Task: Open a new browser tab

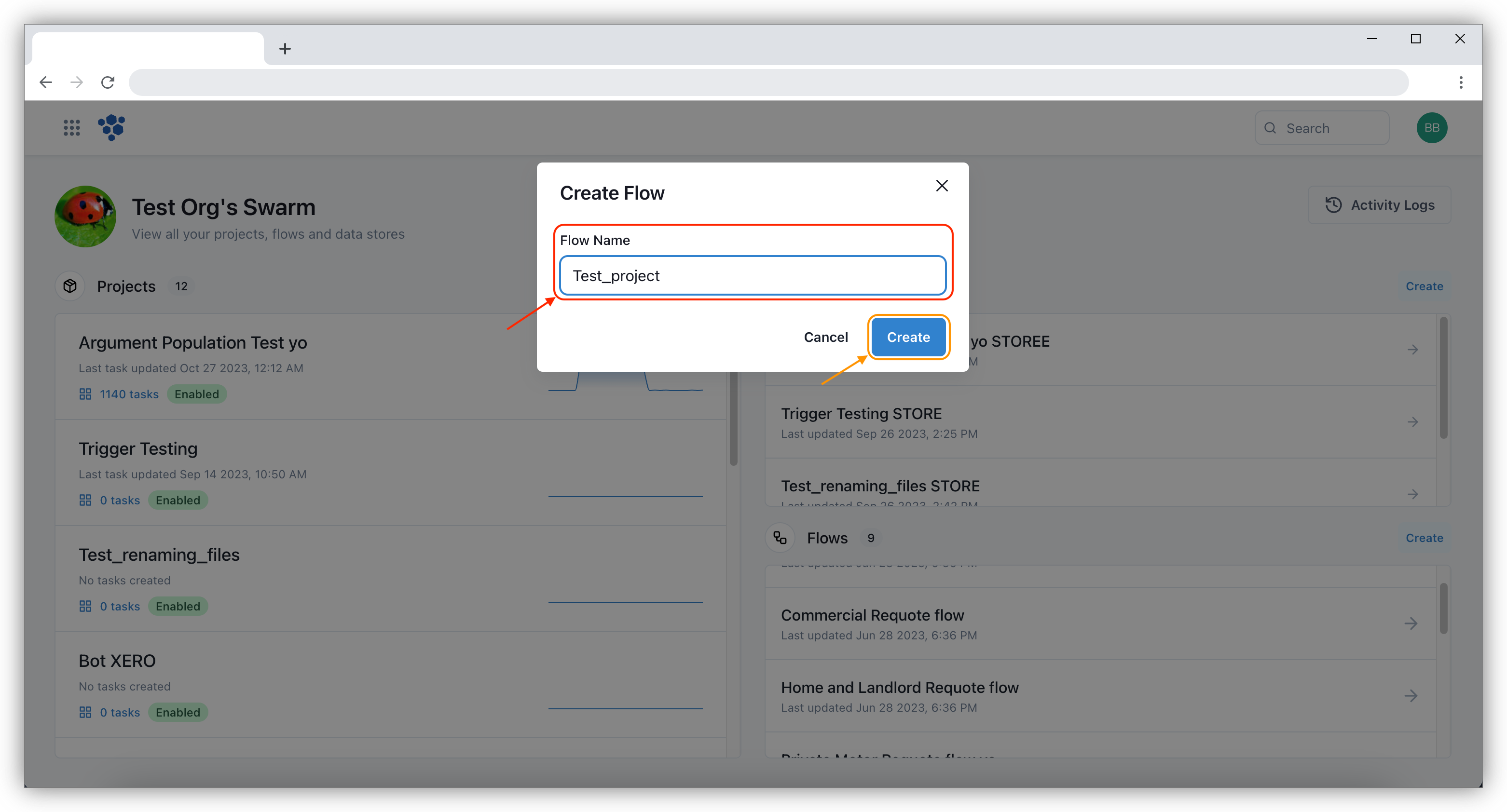Action: click(x=285, y=49)
